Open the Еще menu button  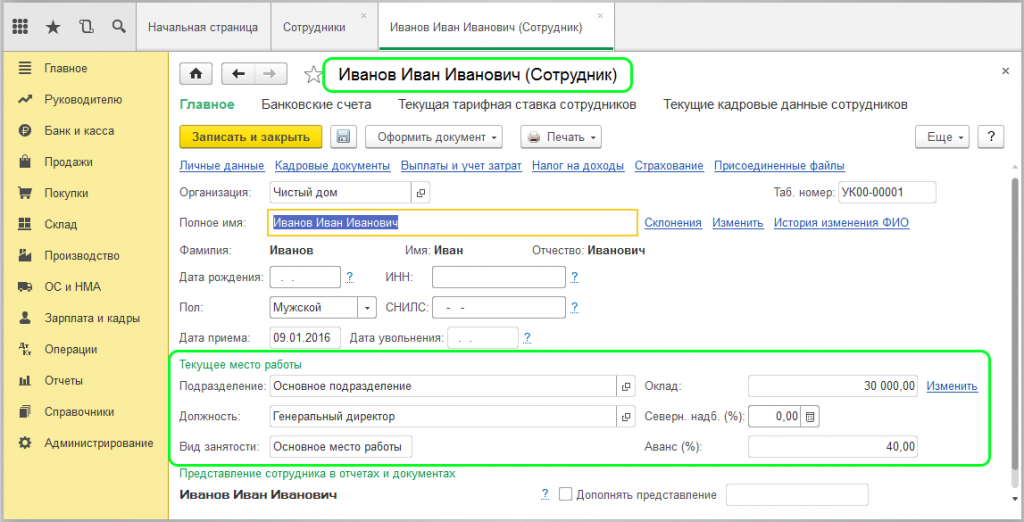942,137
